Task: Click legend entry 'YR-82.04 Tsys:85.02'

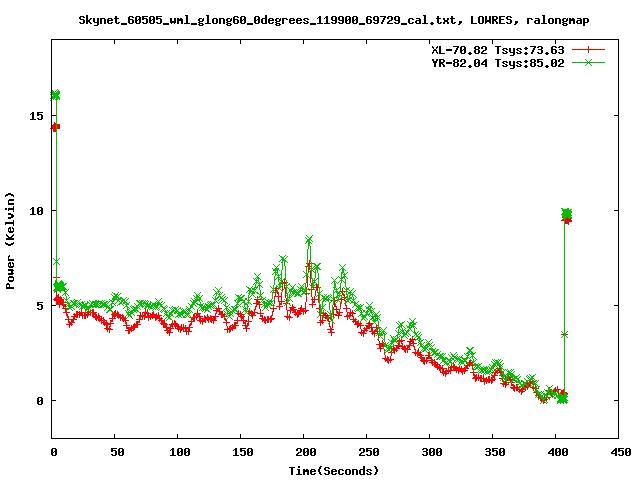Action: [x=498, y=63]
